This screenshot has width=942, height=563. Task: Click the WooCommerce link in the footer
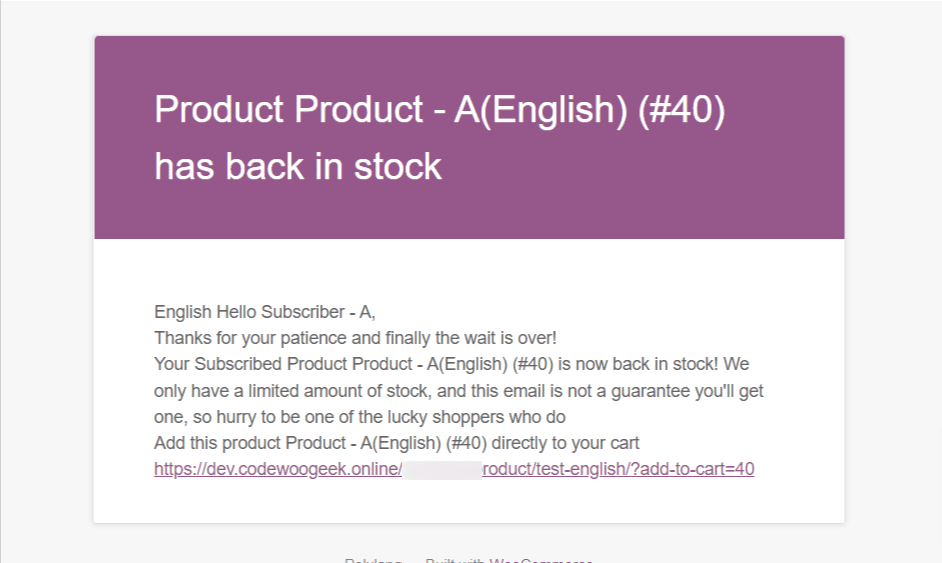click(x=541, y=561)
